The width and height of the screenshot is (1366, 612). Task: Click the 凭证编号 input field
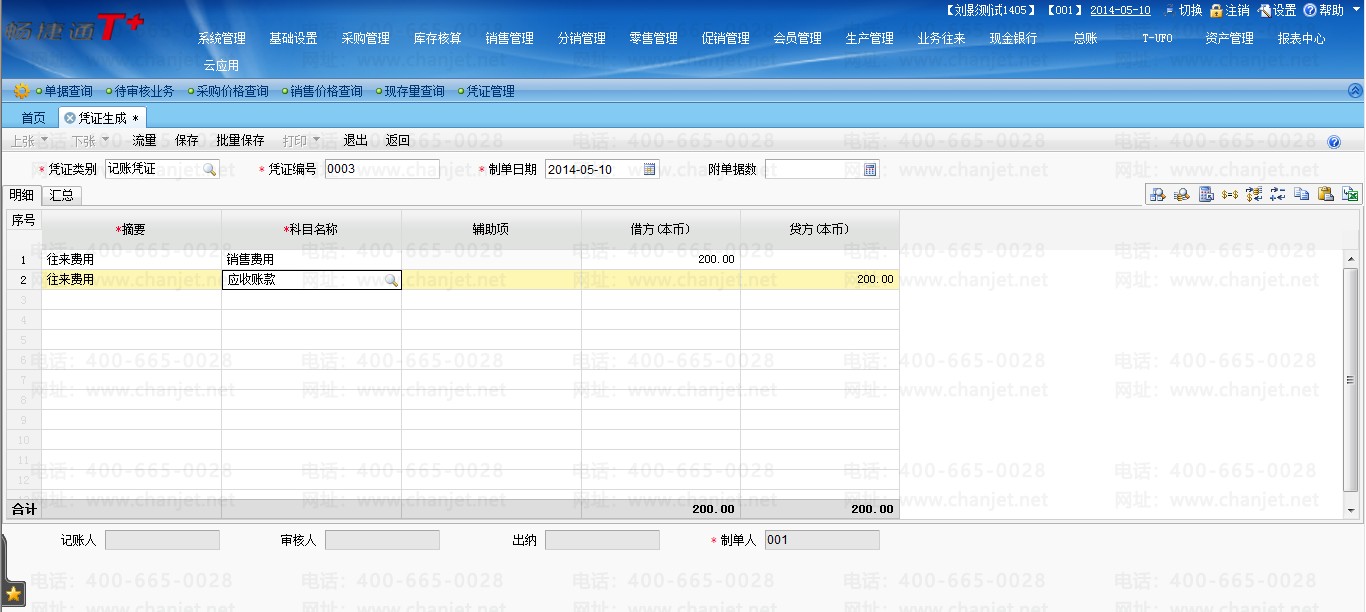click(x=382, y=169)
